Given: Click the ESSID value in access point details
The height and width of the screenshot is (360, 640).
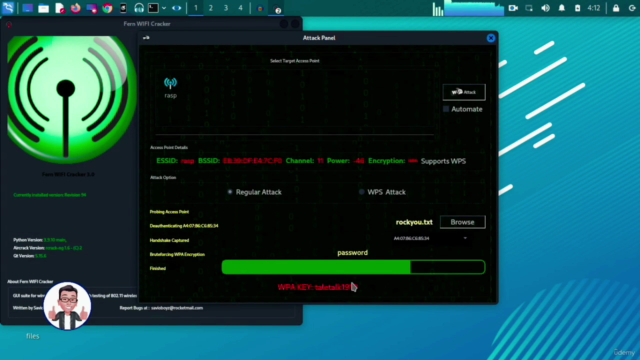Looking at the screenshot, I should (x=187, y=161).
